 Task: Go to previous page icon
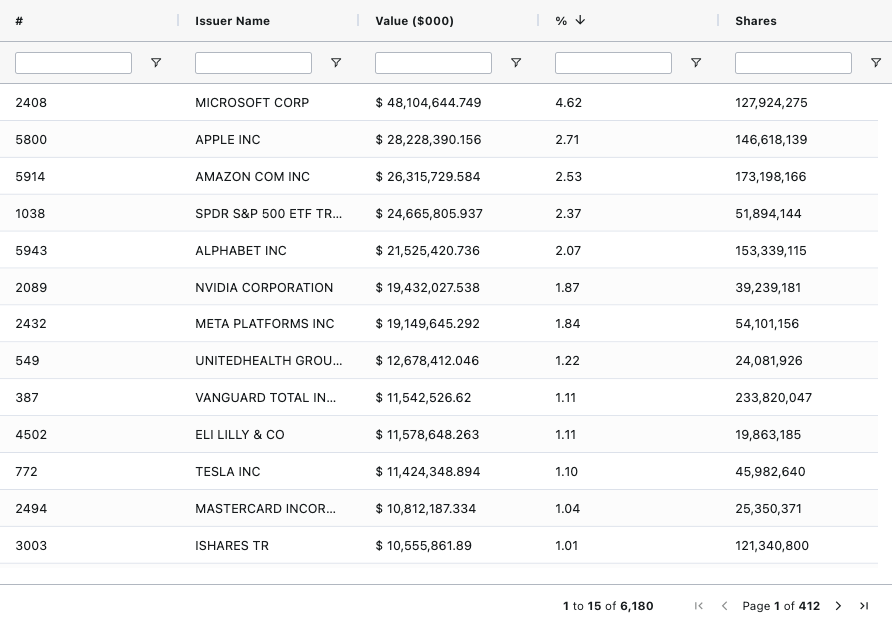coord(724,606)
